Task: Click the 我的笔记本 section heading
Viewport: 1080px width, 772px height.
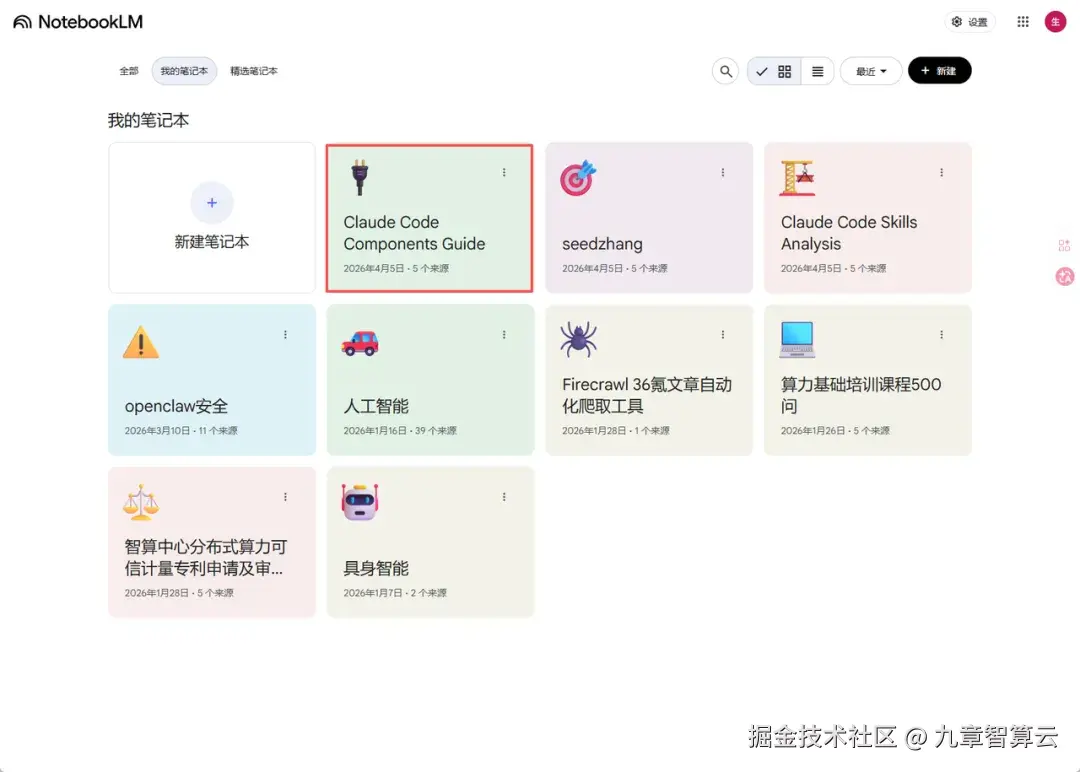Action: click(148, 121)
